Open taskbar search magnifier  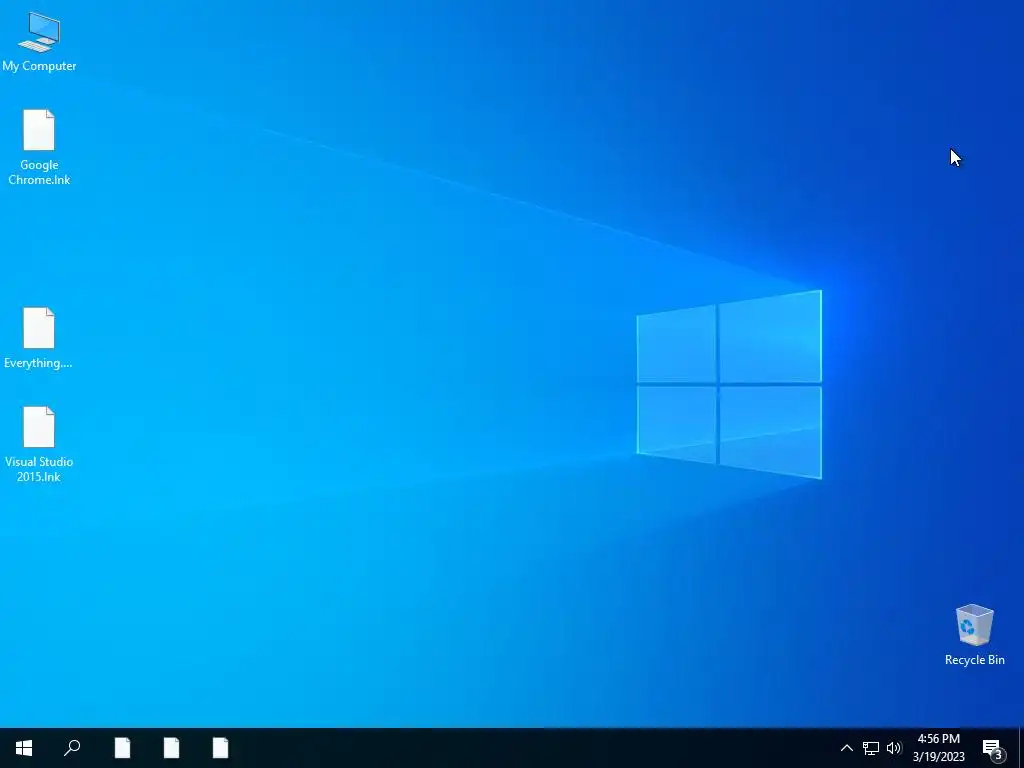coord(72,748)
